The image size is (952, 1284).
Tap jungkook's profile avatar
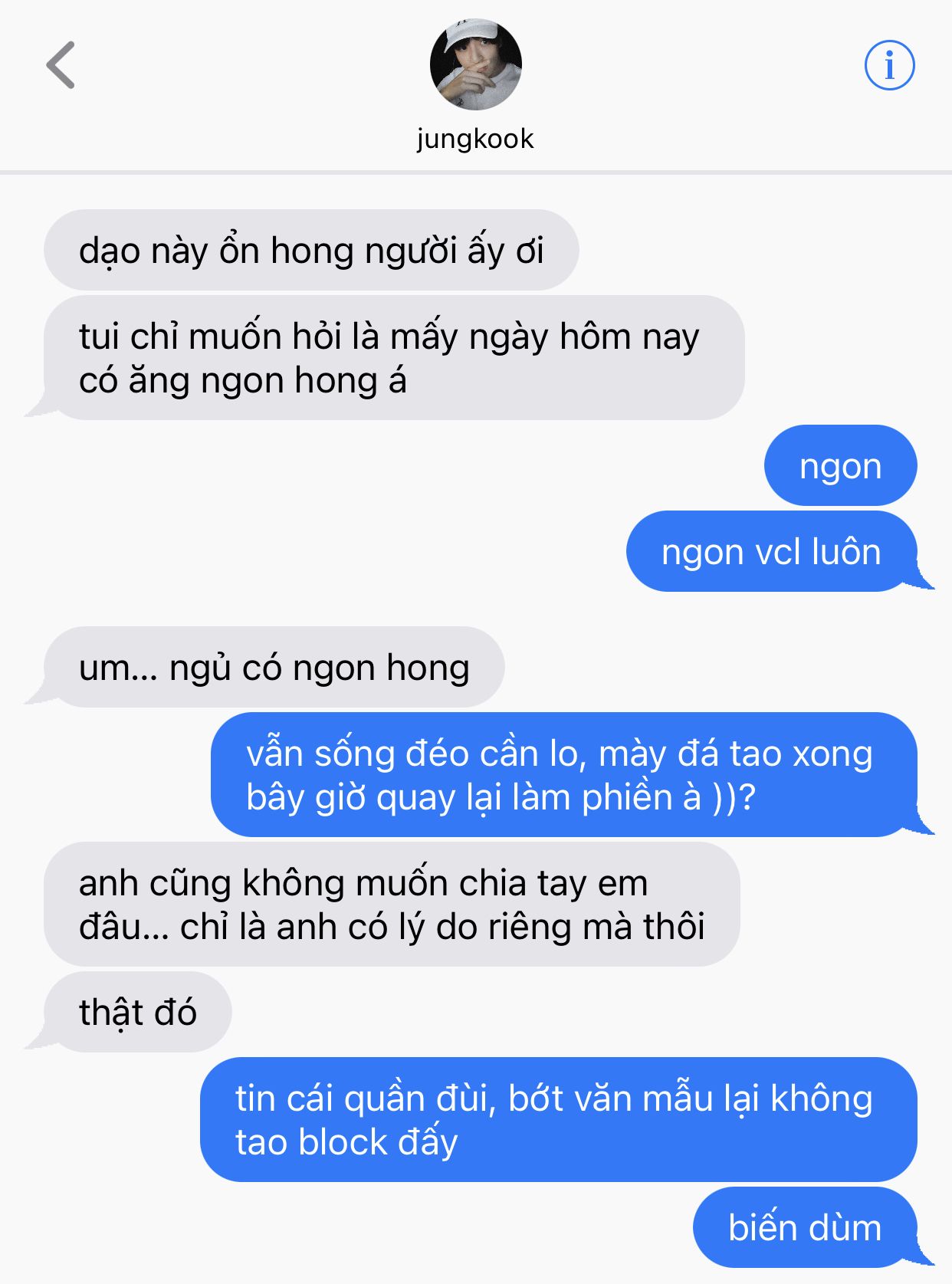point(475,64)
